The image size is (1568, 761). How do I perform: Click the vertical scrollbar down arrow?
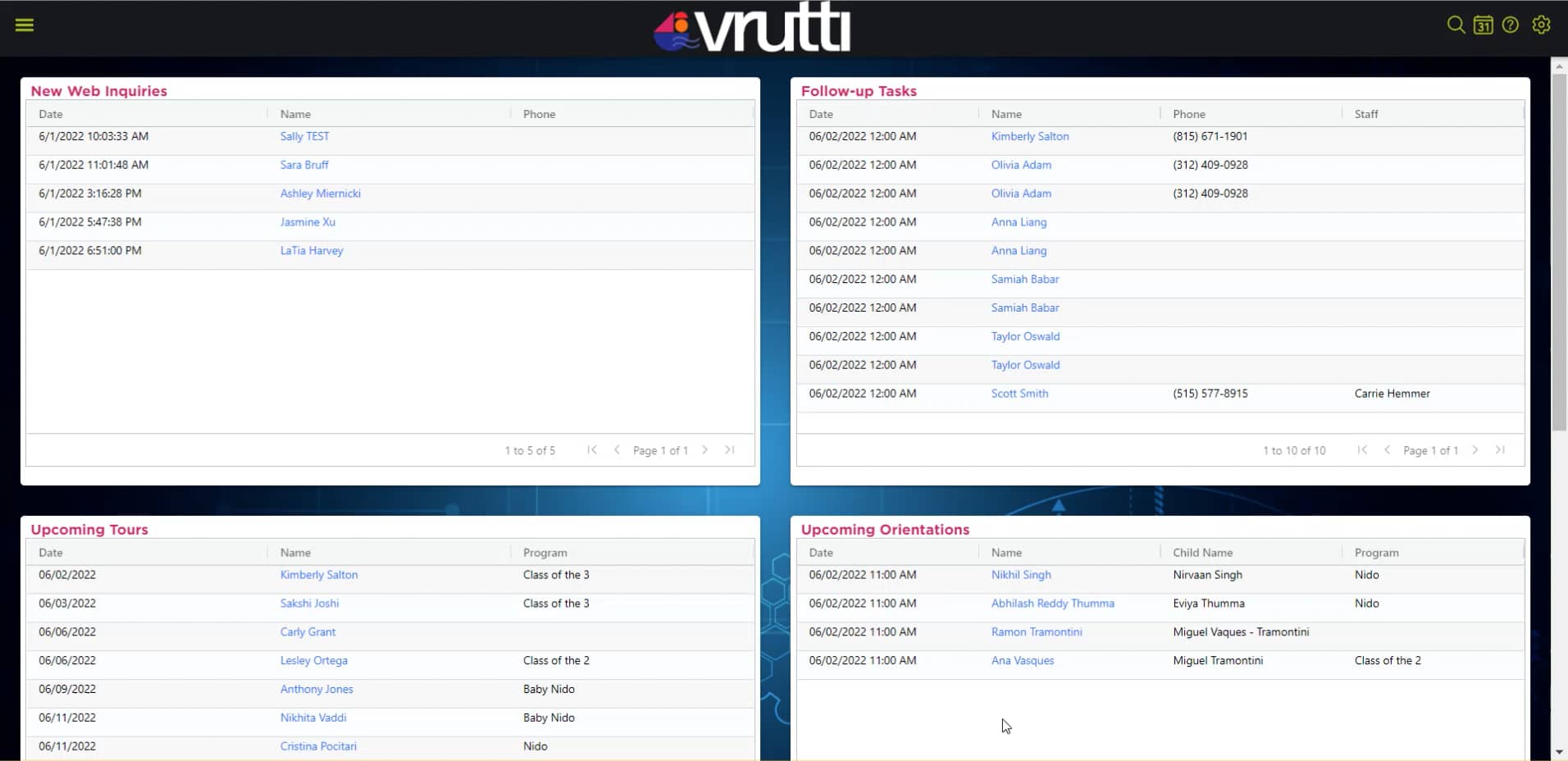point(1558,752)
